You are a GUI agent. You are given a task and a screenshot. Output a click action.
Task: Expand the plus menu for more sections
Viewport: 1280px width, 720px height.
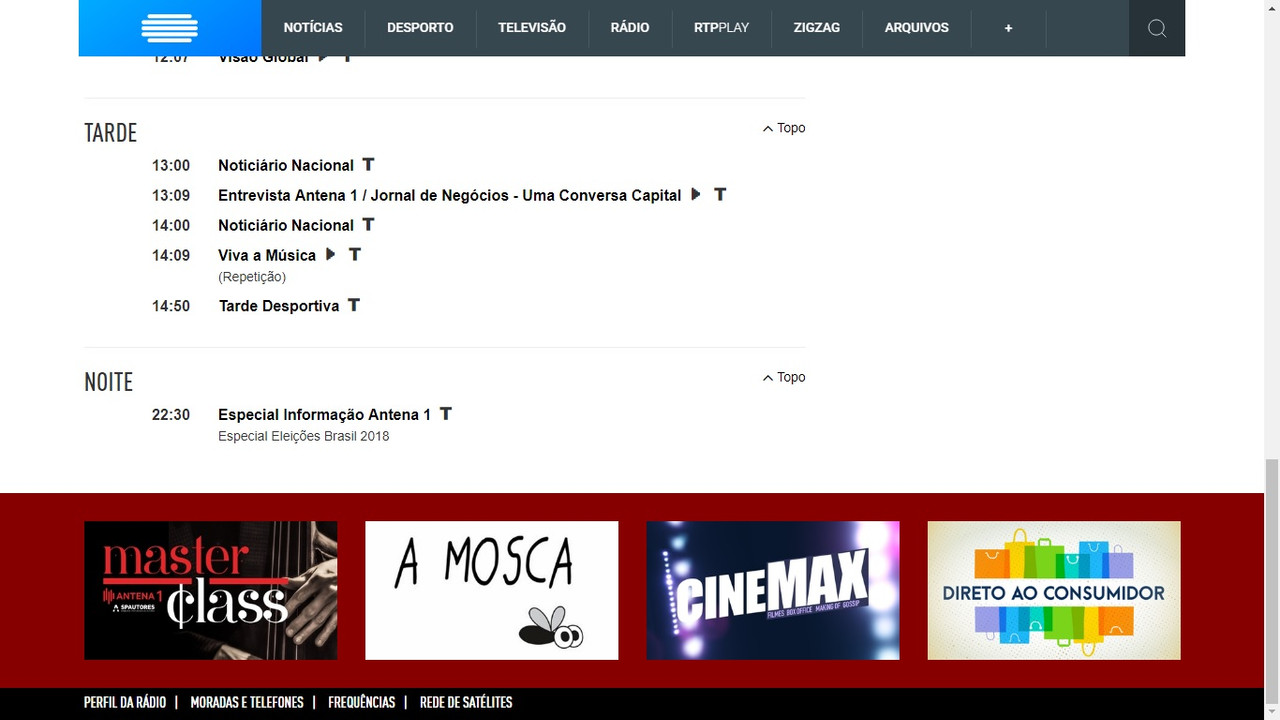click(x=1008, y=28)
